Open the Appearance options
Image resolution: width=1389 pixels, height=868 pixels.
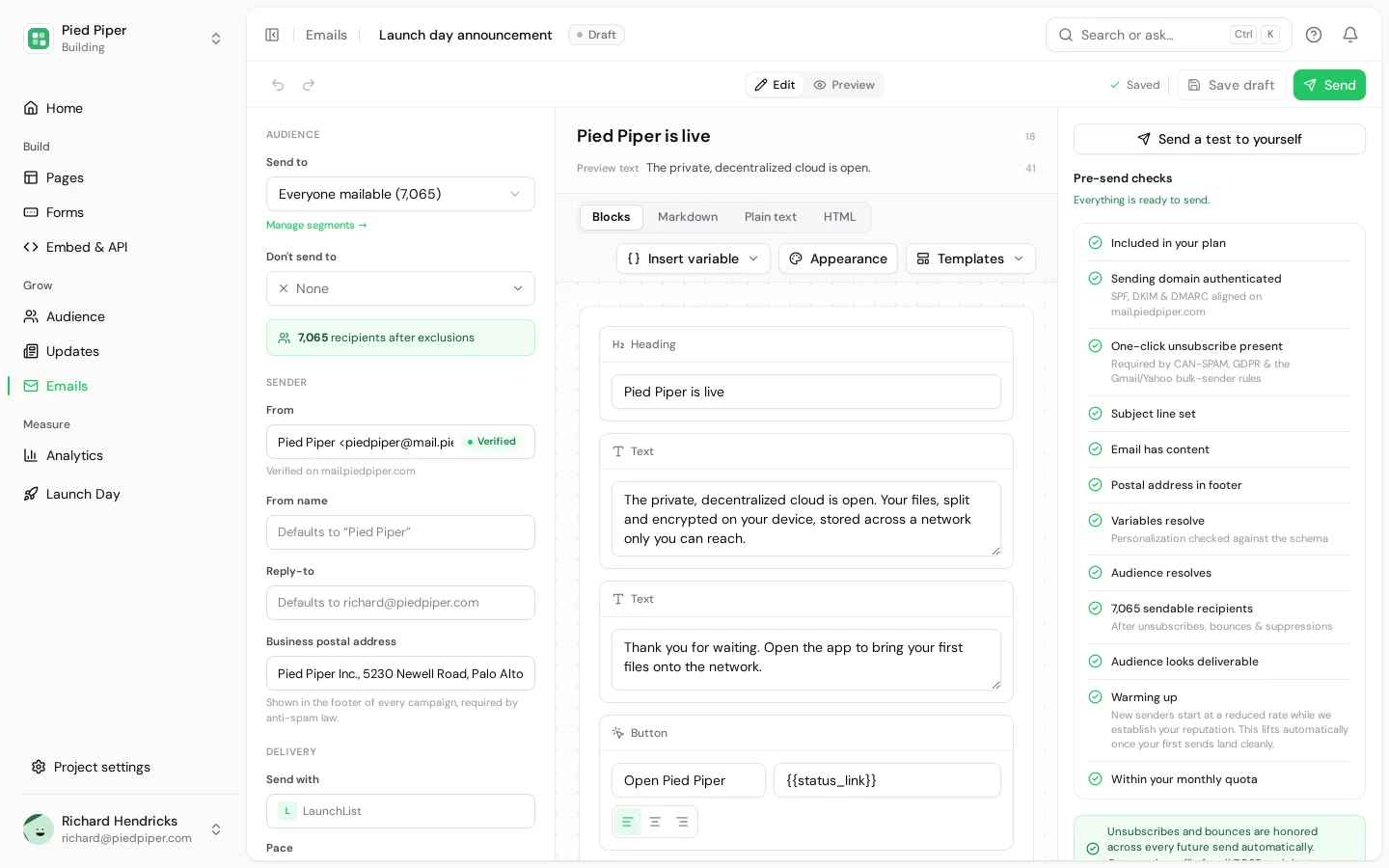(838, 258)
